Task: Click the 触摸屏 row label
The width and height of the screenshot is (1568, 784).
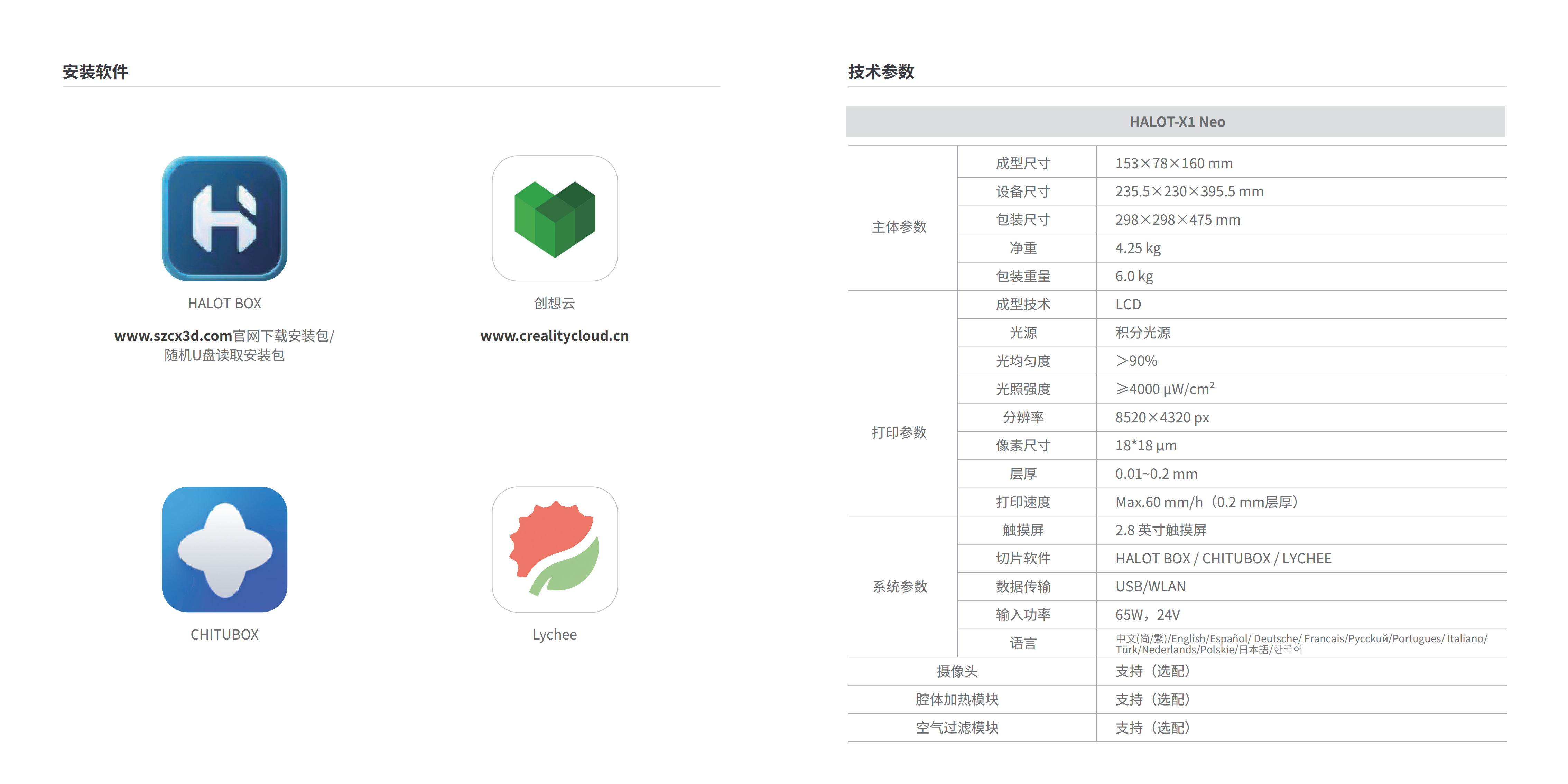Action: pyautogui.click(x=1023, y=530)
